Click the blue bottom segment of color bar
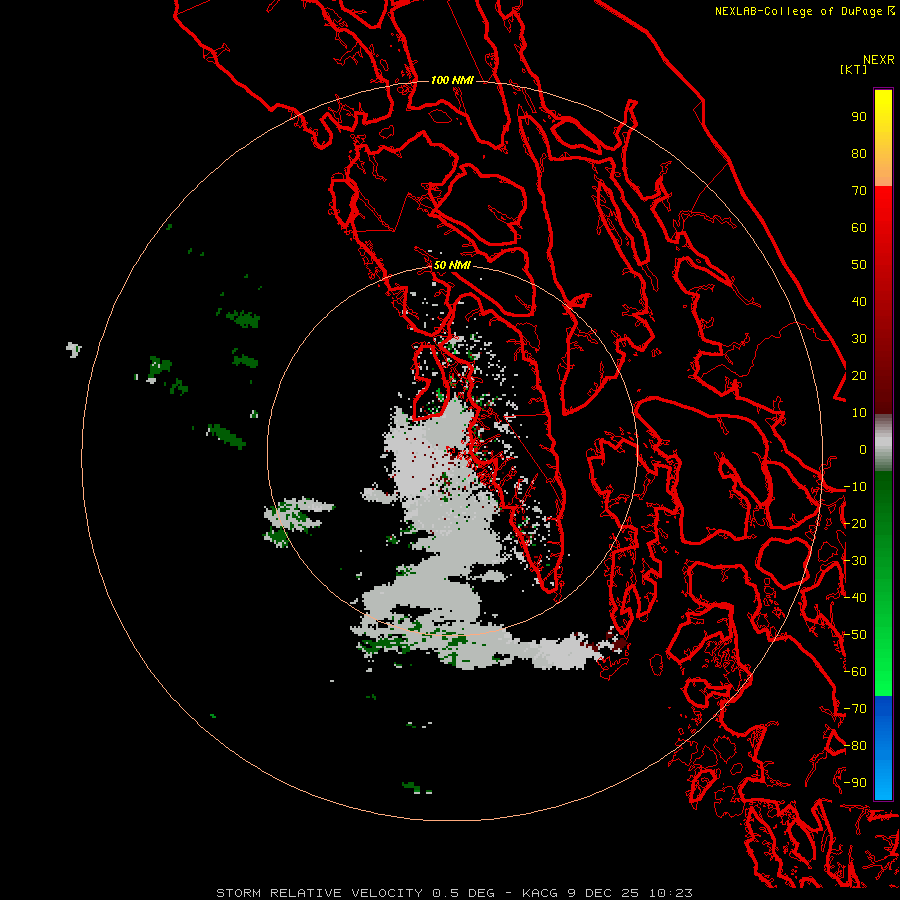 [x=883, y=748]
